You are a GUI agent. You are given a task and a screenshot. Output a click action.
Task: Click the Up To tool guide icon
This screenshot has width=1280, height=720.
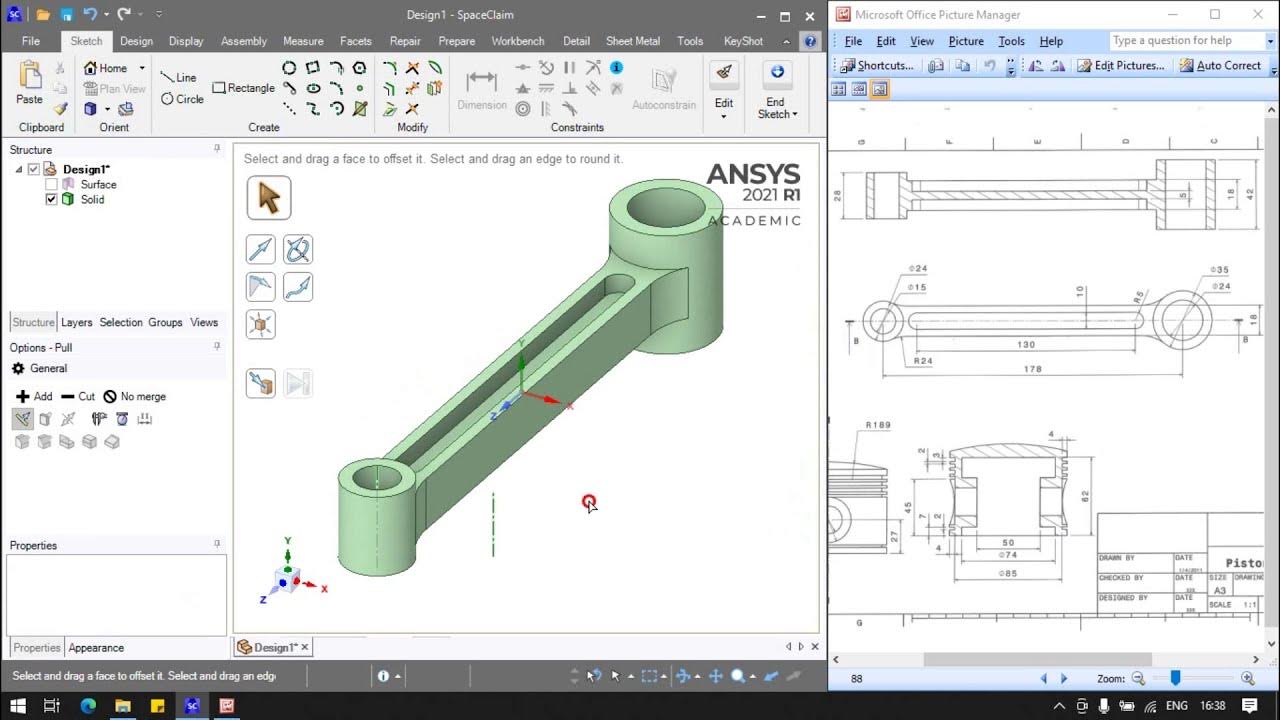(260, 383)
